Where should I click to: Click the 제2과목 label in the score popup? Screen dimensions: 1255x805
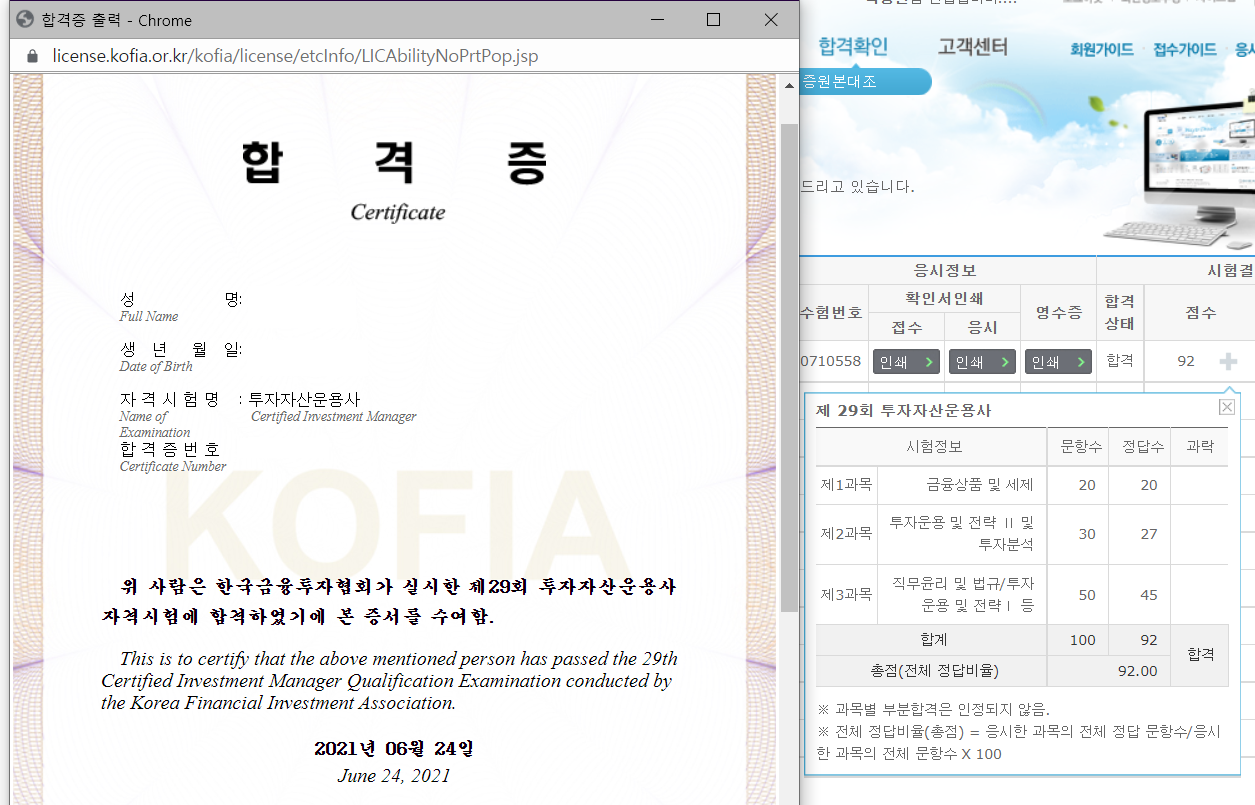coord(846,534)
